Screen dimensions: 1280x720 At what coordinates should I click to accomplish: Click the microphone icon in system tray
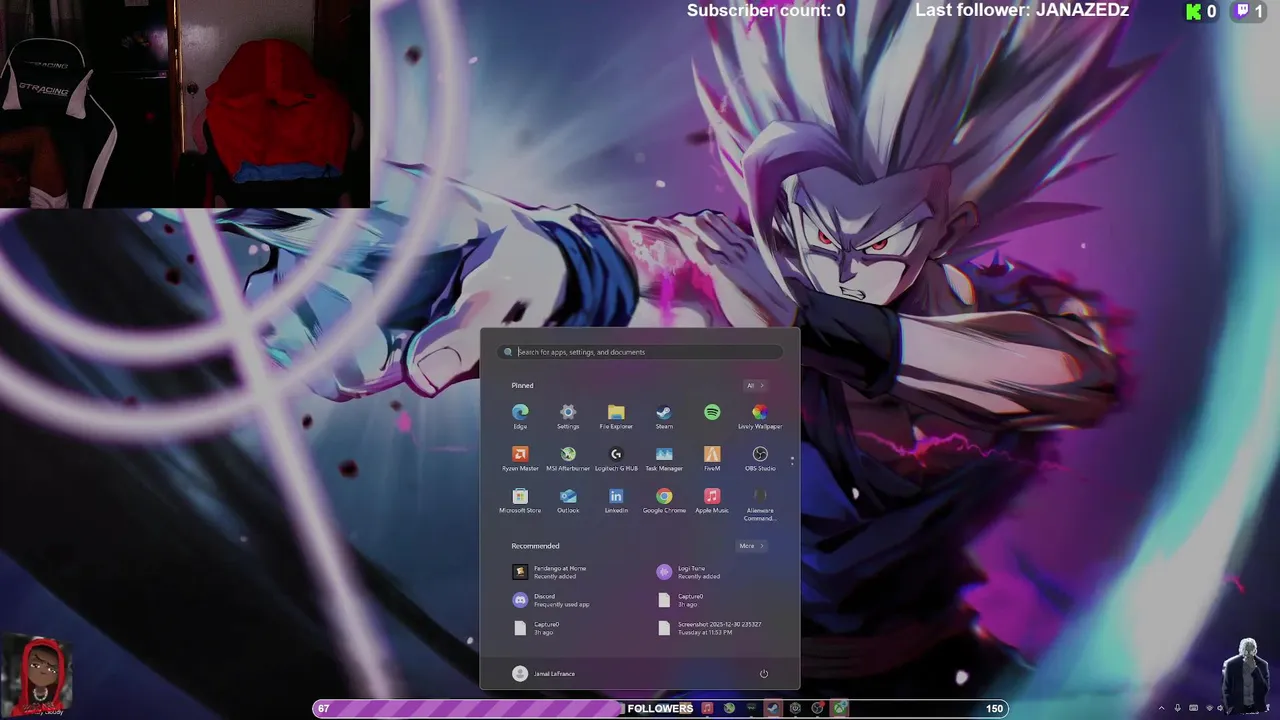click(1177, 708)
